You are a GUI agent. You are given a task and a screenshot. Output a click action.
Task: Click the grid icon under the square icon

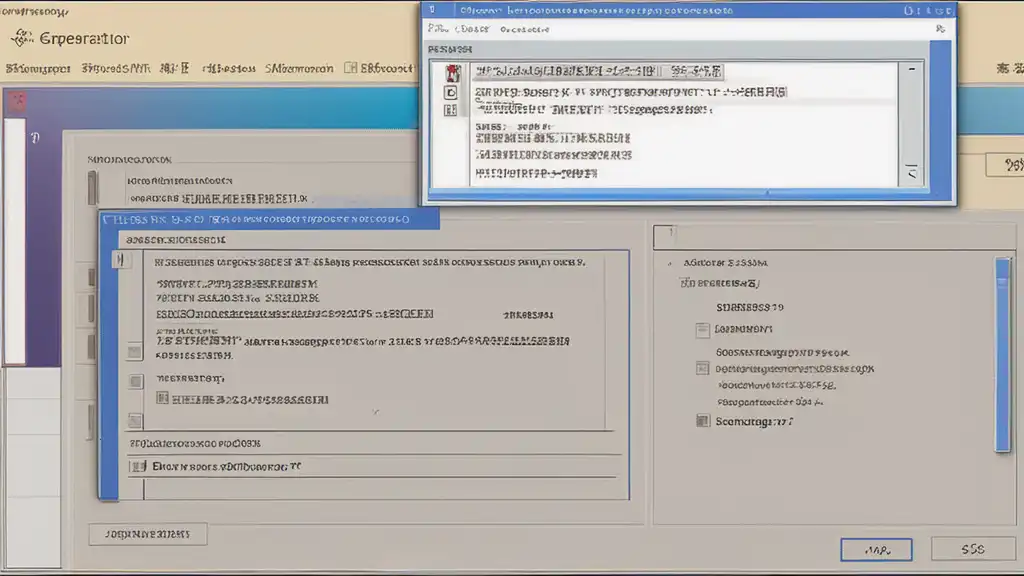tap(451, 110)
